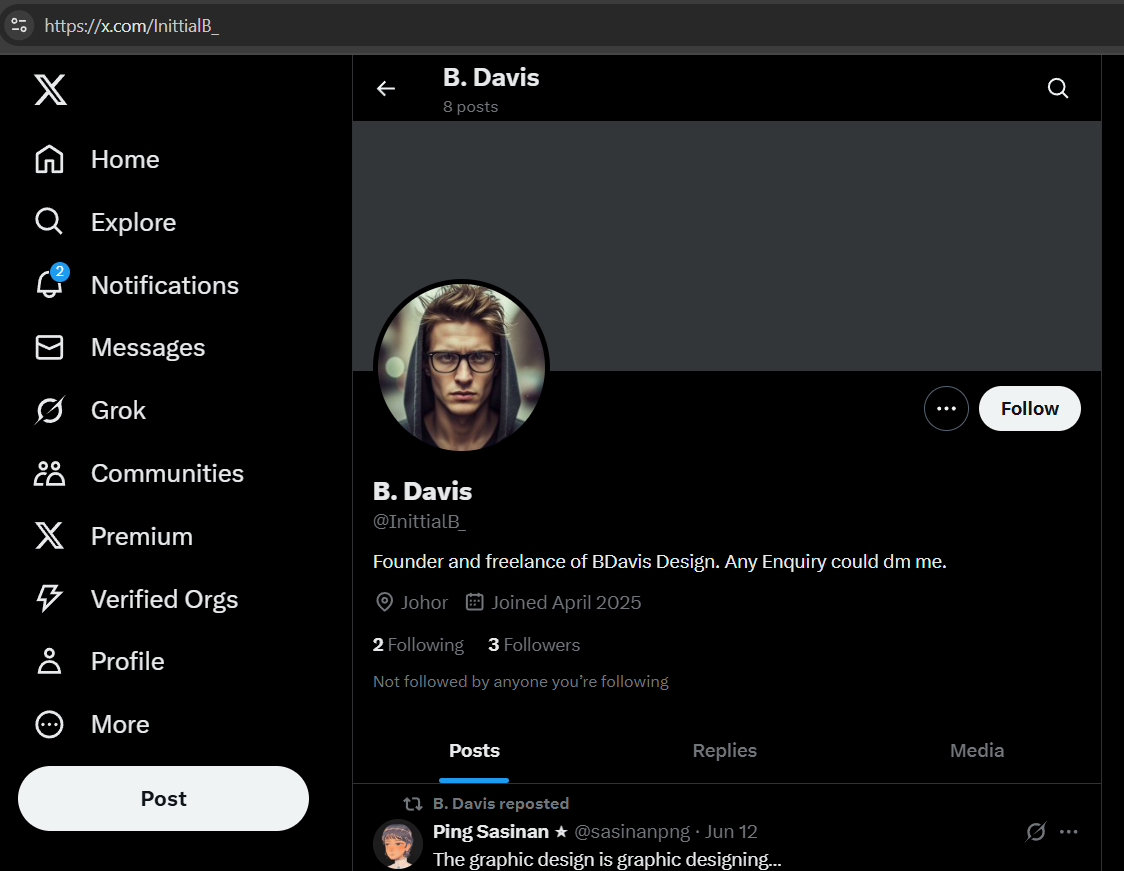Open profile options three-dot menu
The height and width of the screenshot is (871, 1124).
pos(946,409)
